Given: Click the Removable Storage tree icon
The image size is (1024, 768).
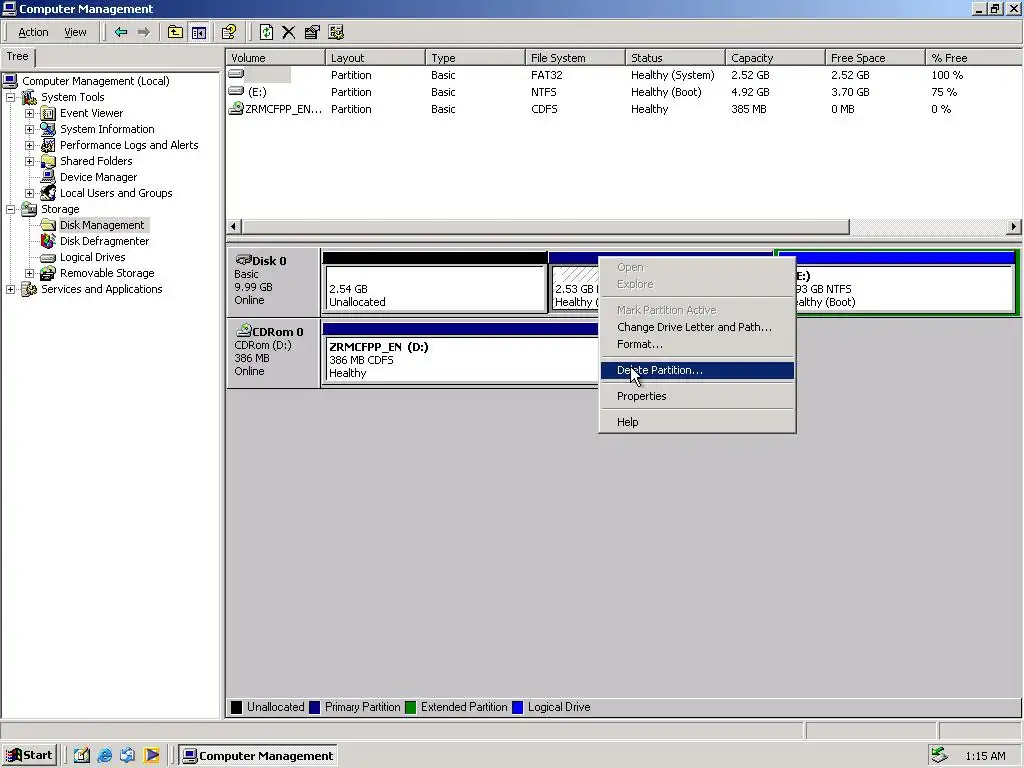Looking at the screenshot, I should pos(48,273).
